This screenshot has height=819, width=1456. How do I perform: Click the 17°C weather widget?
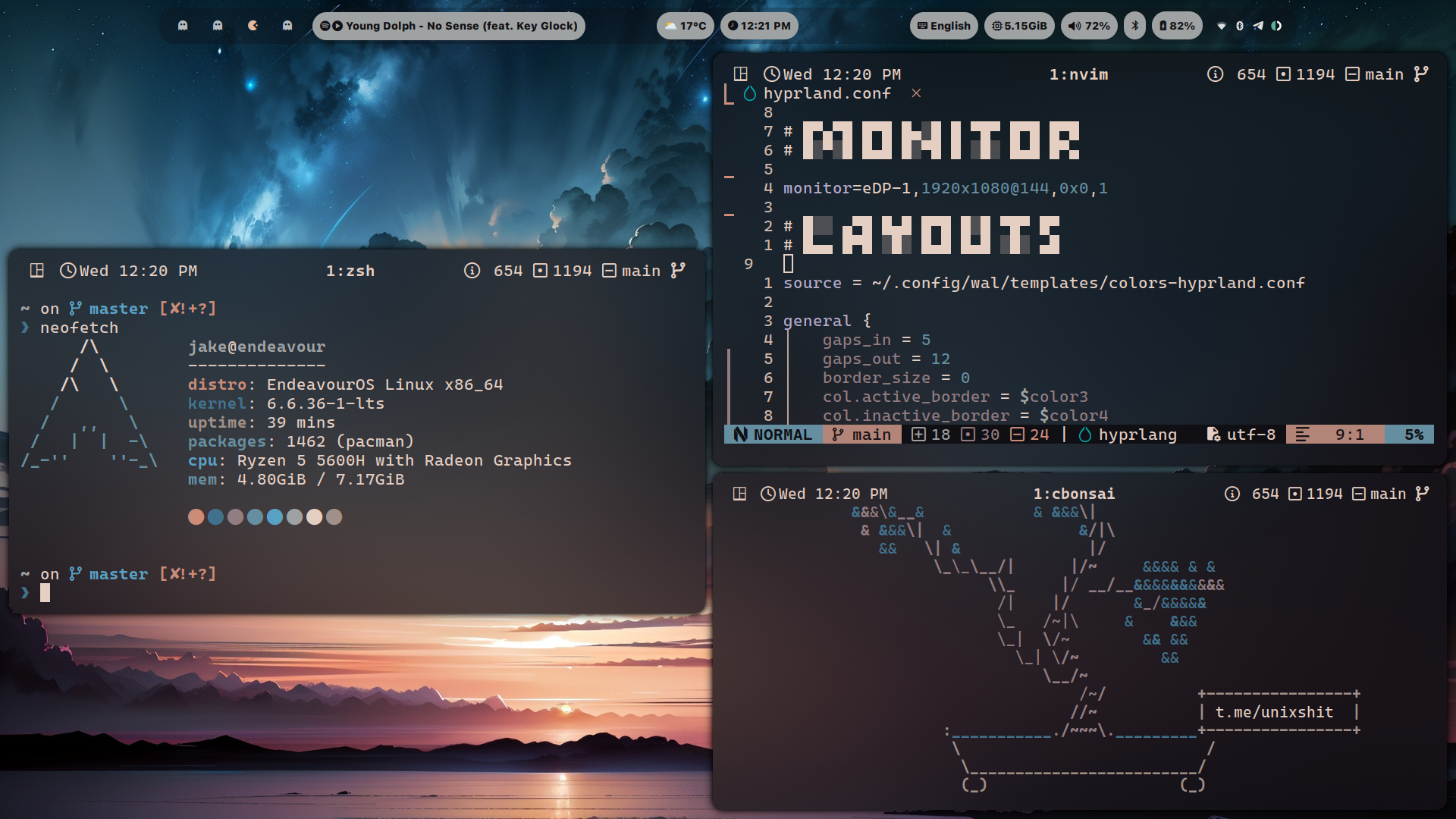[686, 26]
